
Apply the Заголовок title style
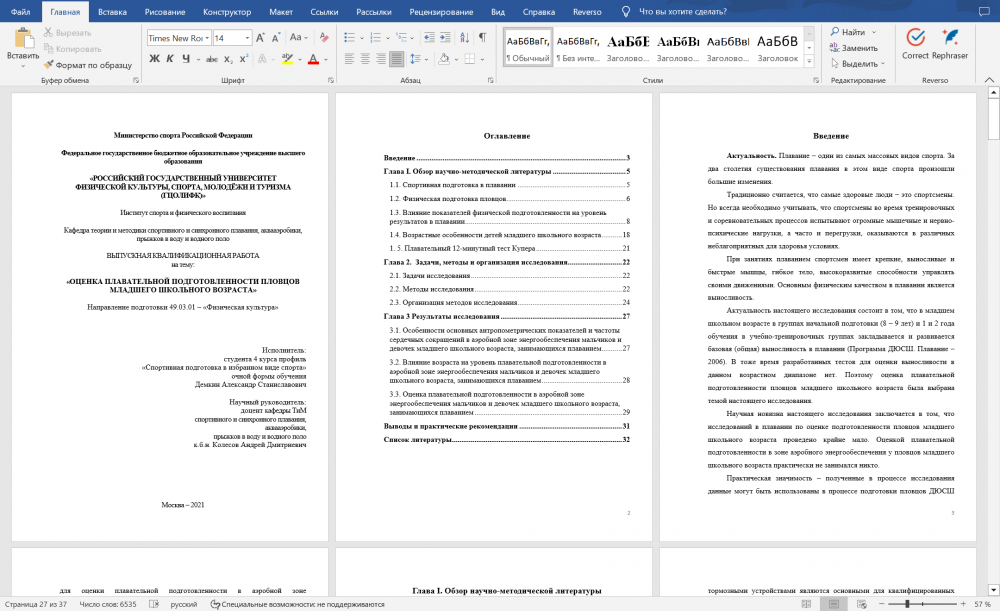[777, 47]
